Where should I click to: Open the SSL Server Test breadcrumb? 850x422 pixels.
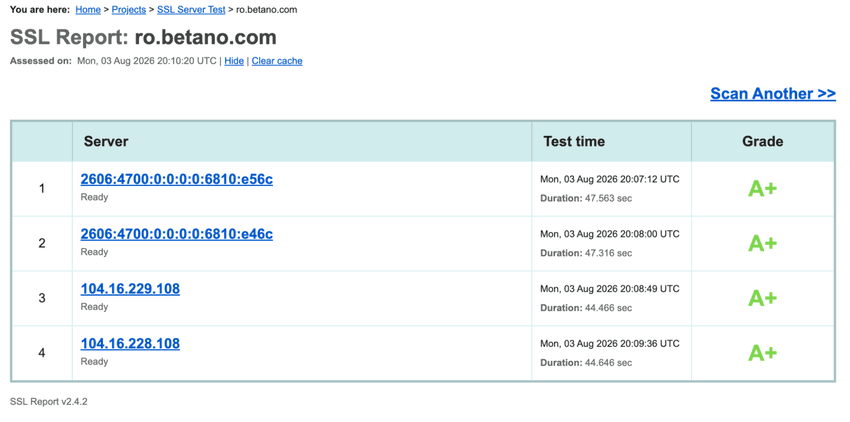pyautogui.click(x=191, y=10)
